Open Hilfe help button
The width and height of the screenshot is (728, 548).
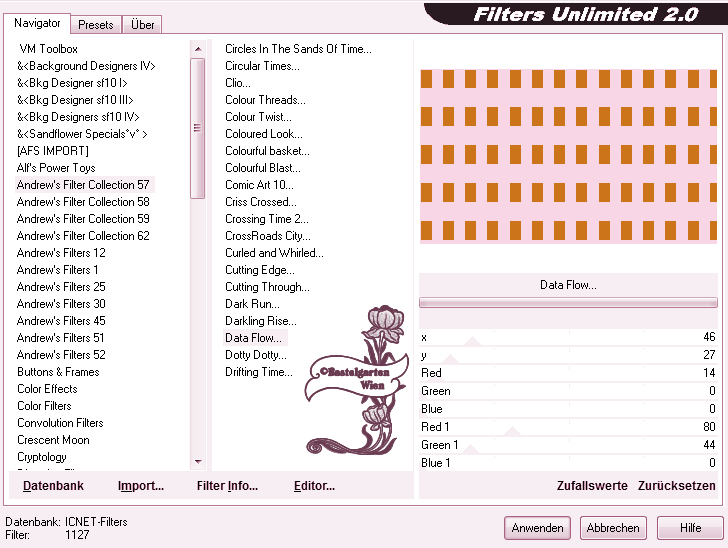[690, 528]
